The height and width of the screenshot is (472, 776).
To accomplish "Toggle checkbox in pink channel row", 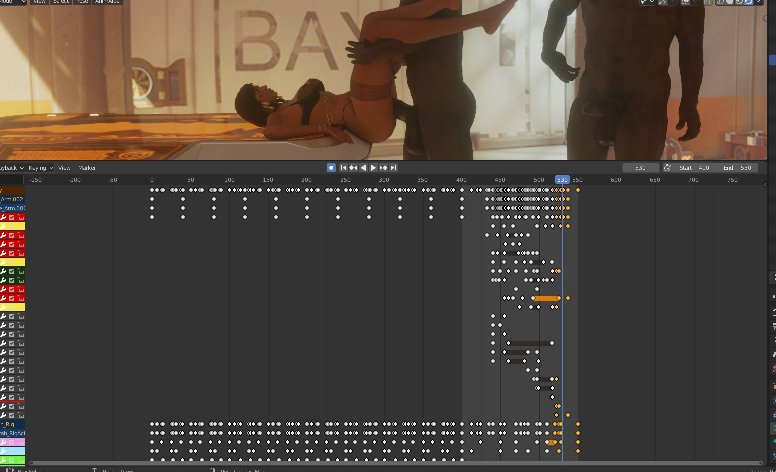I will coord(12,442).
